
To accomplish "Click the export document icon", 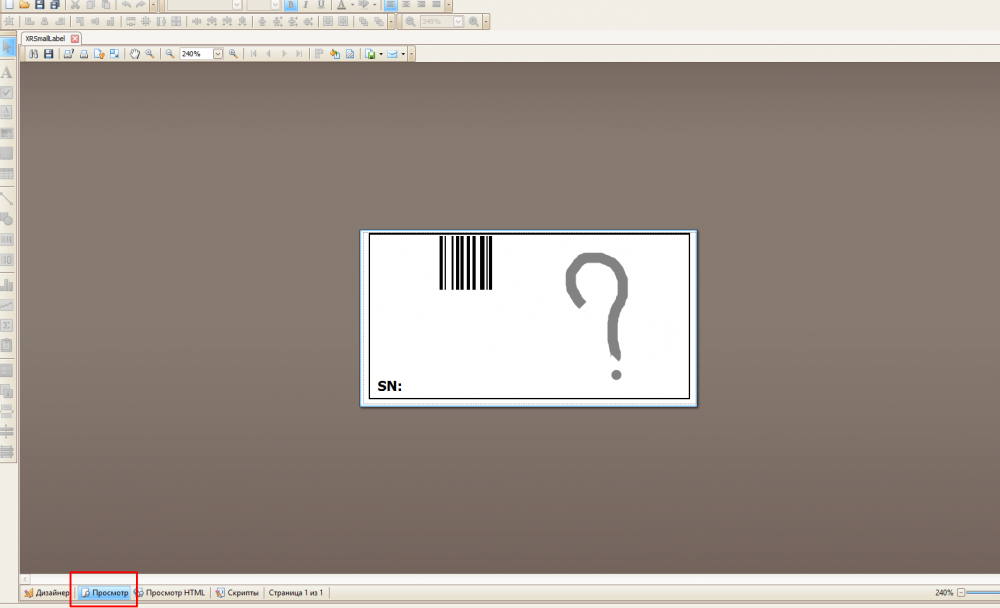I will pyautogui.click(x=370, y=54).
